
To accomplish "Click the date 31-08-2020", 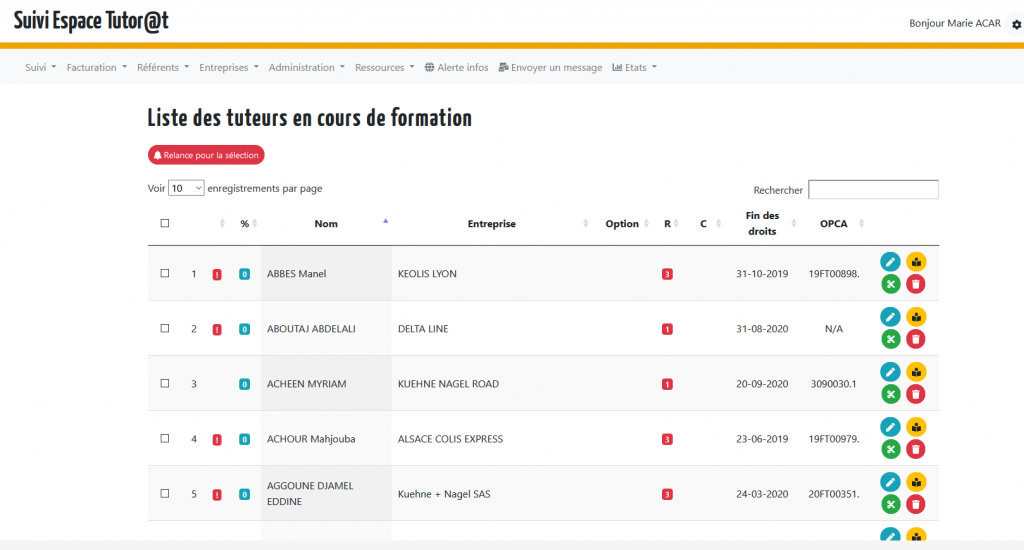I will coord(762,329).
